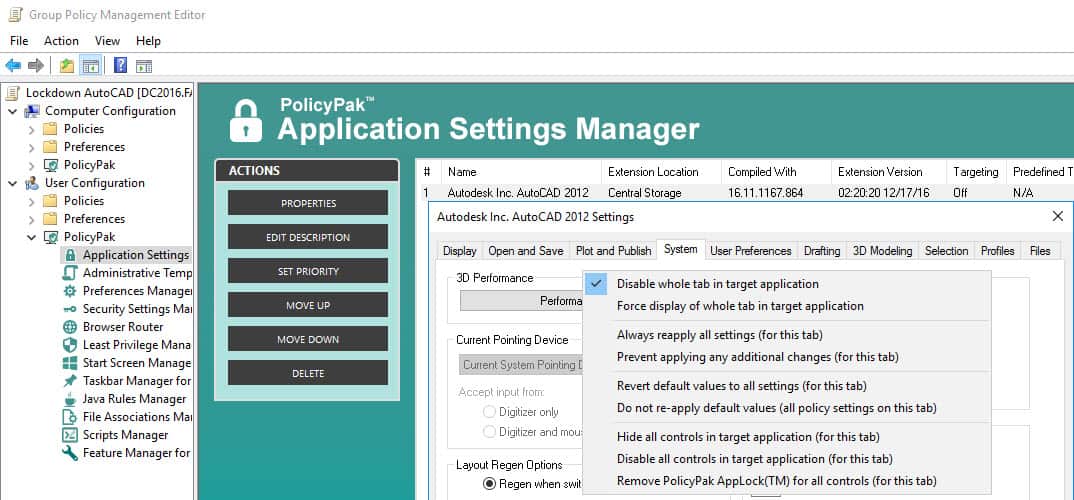The image size is (1074, 500).
Task: Click the PROPERTIES action button
Action: click(x=308, y=203)
